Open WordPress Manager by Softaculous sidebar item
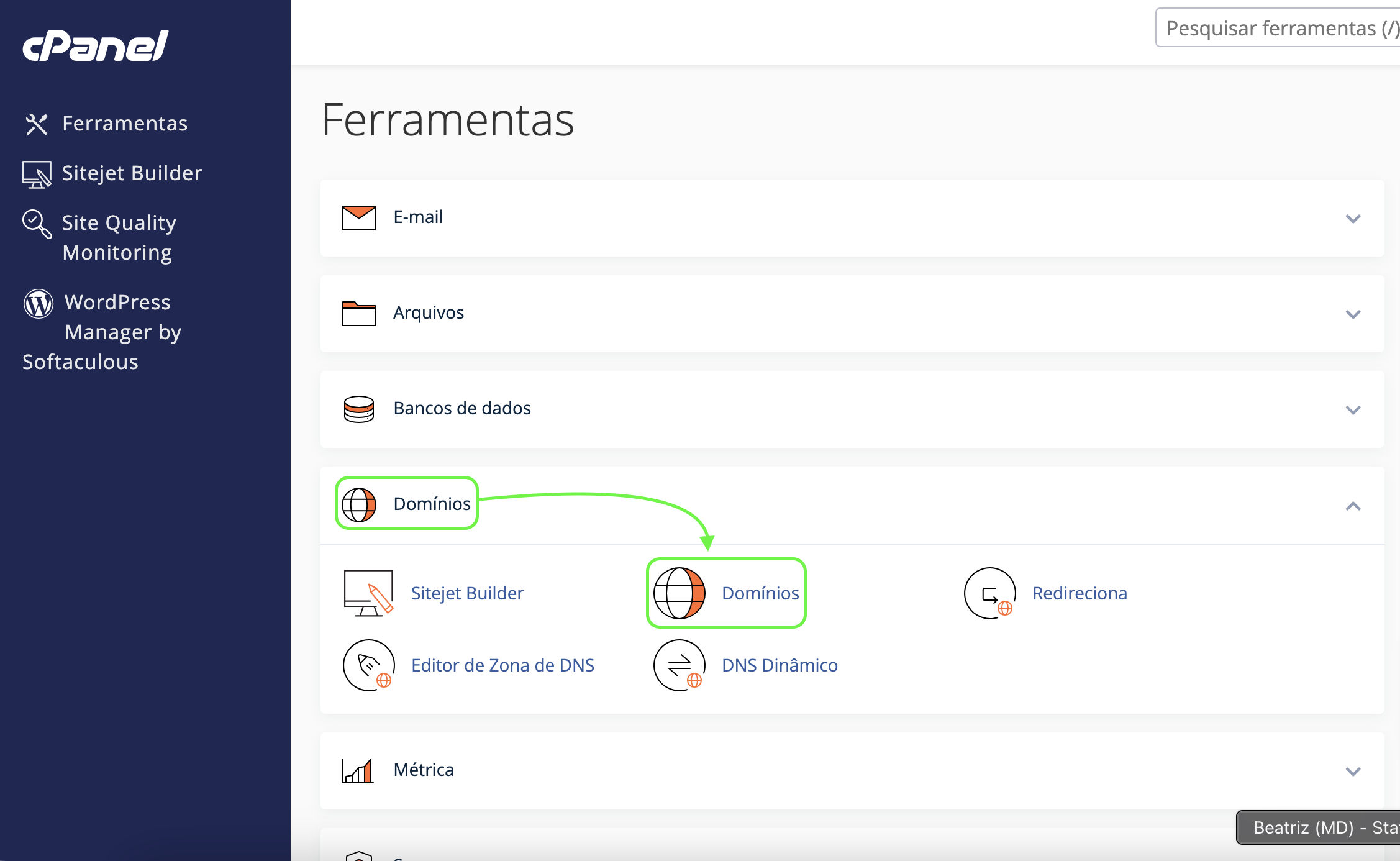Image resolution: width=1400 pixels, height=861 pixels. coord(102,332)
